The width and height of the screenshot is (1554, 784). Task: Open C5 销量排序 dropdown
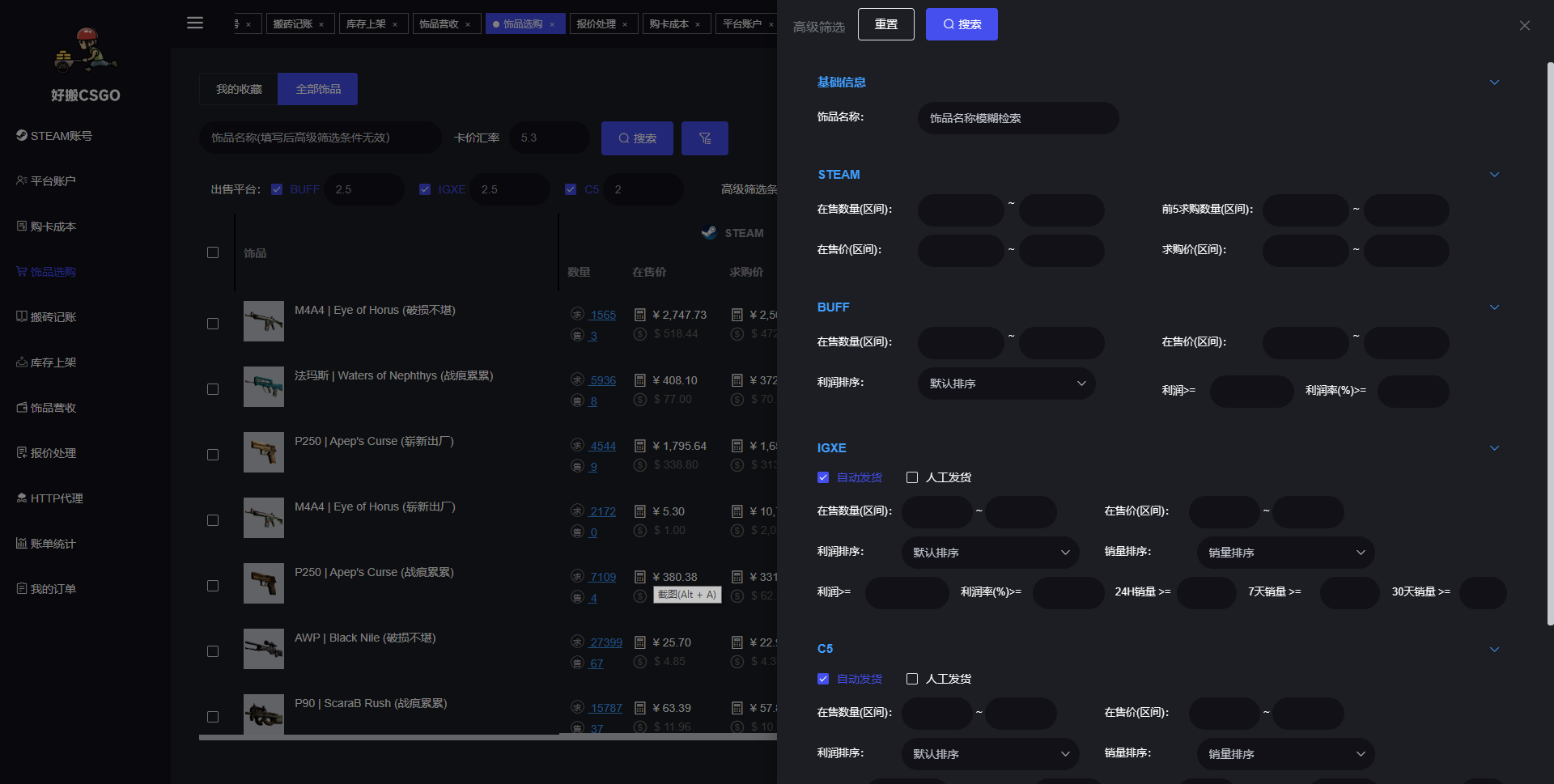(x=1286, y=754)
